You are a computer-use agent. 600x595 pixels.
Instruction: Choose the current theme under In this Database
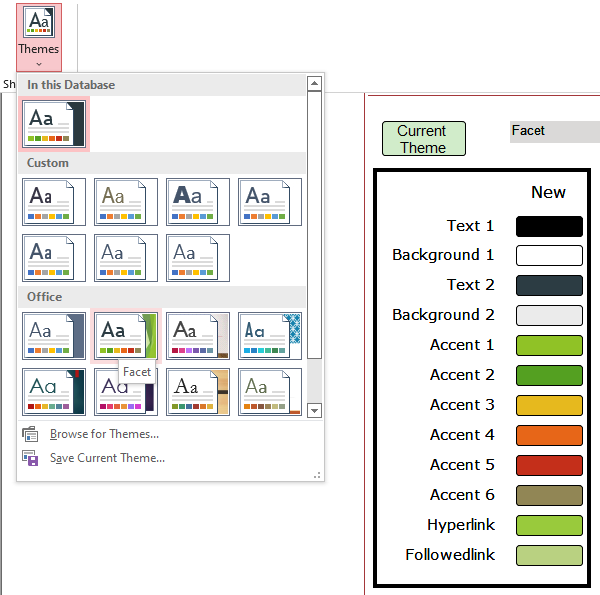pyautogui.click(x=54, y=124)
